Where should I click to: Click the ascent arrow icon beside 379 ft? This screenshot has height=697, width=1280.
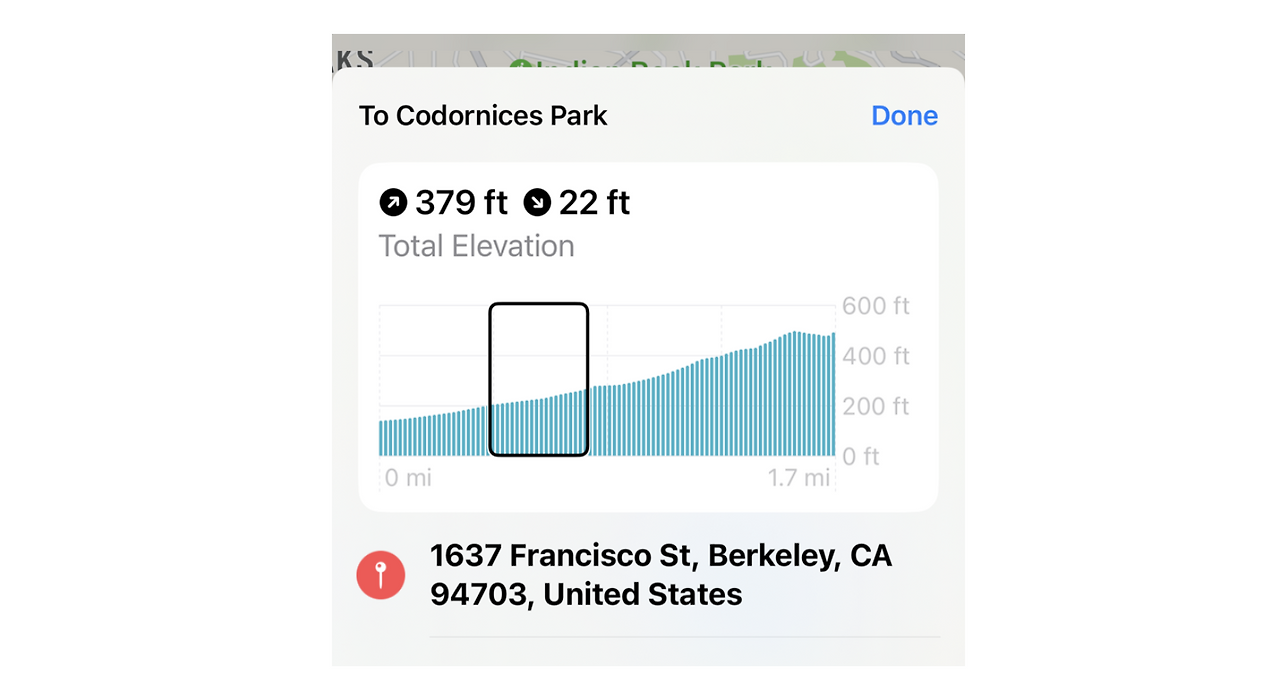pyautogui.click(x=394, y=204)
